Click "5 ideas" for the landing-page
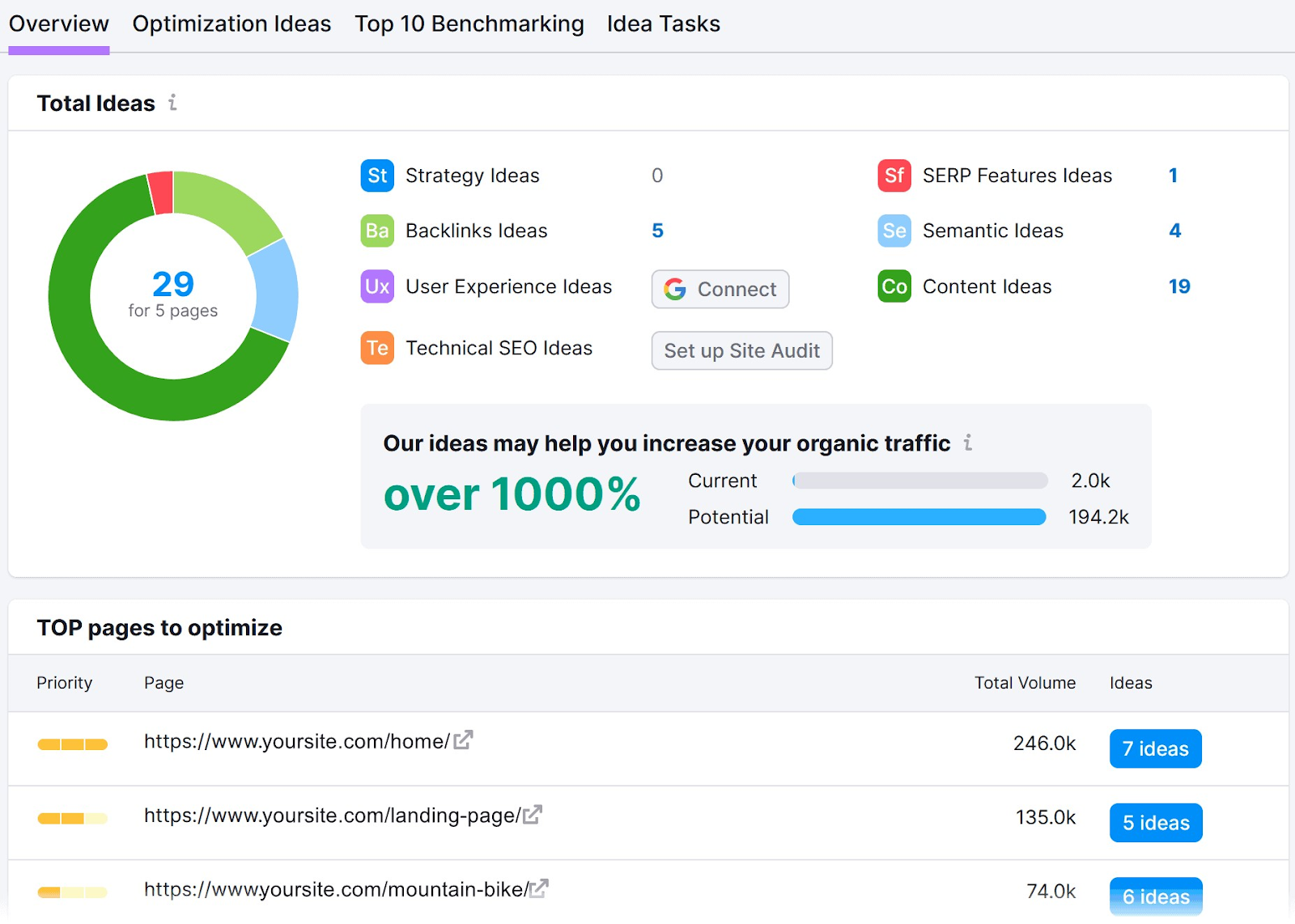Viewport: 1295px width, 924px height. 1155,822
